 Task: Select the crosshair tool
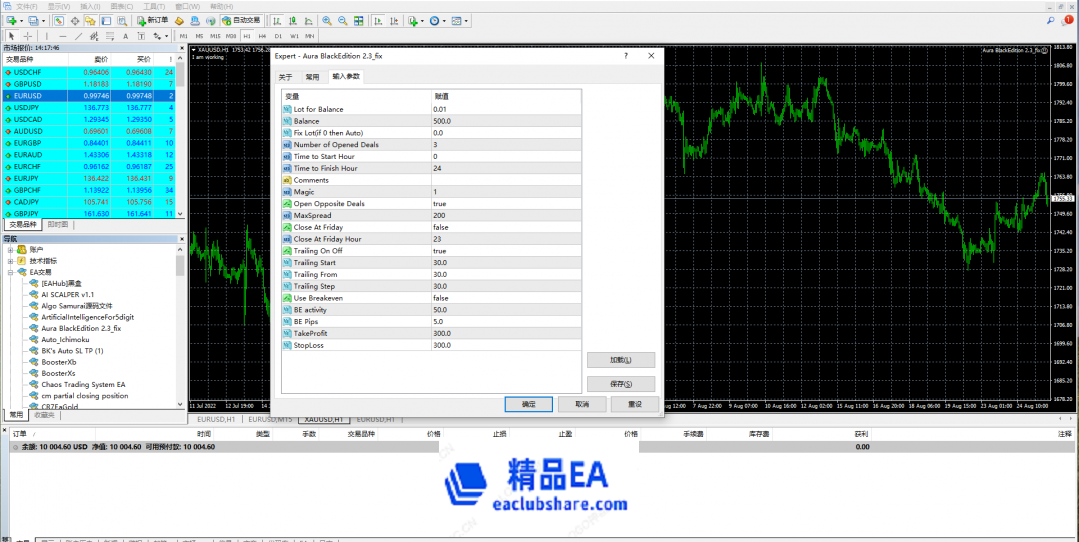pyautogui.click(x=28, y=36)
